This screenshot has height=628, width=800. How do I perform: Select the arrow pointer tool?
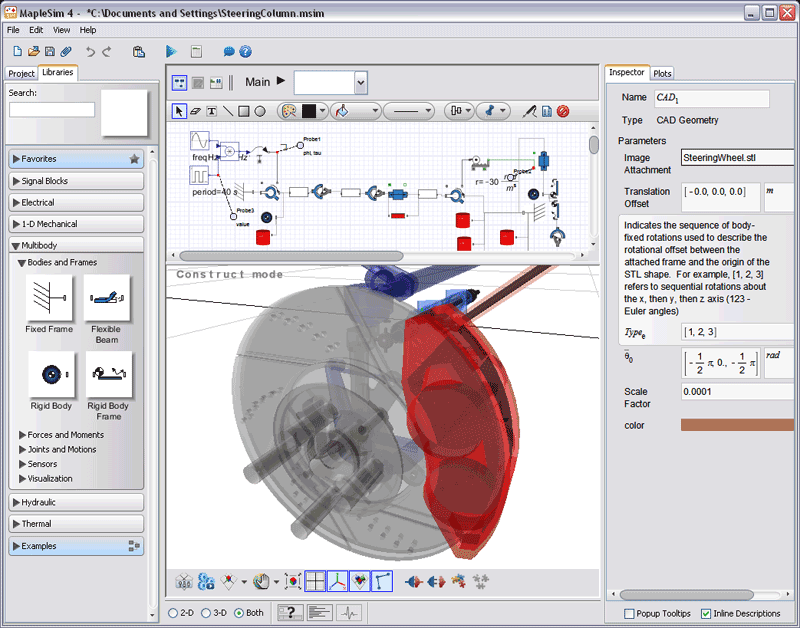pos(179,111)
